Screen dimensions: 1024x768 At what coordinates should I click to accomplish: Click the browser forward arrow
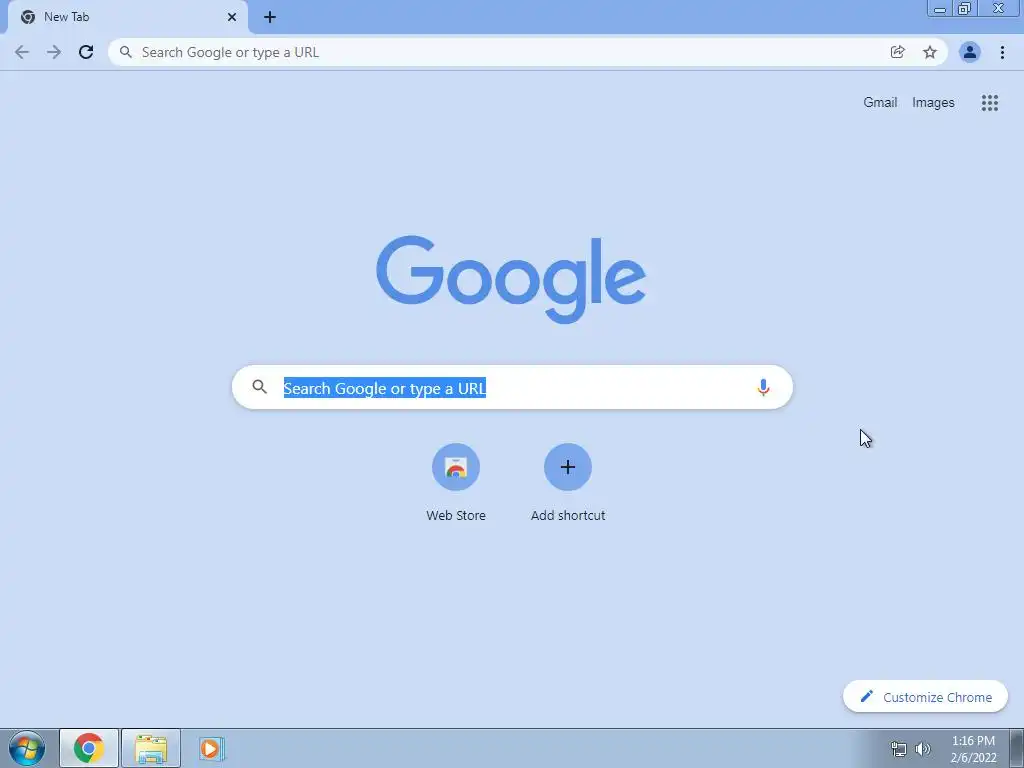(x=54, y=52)
